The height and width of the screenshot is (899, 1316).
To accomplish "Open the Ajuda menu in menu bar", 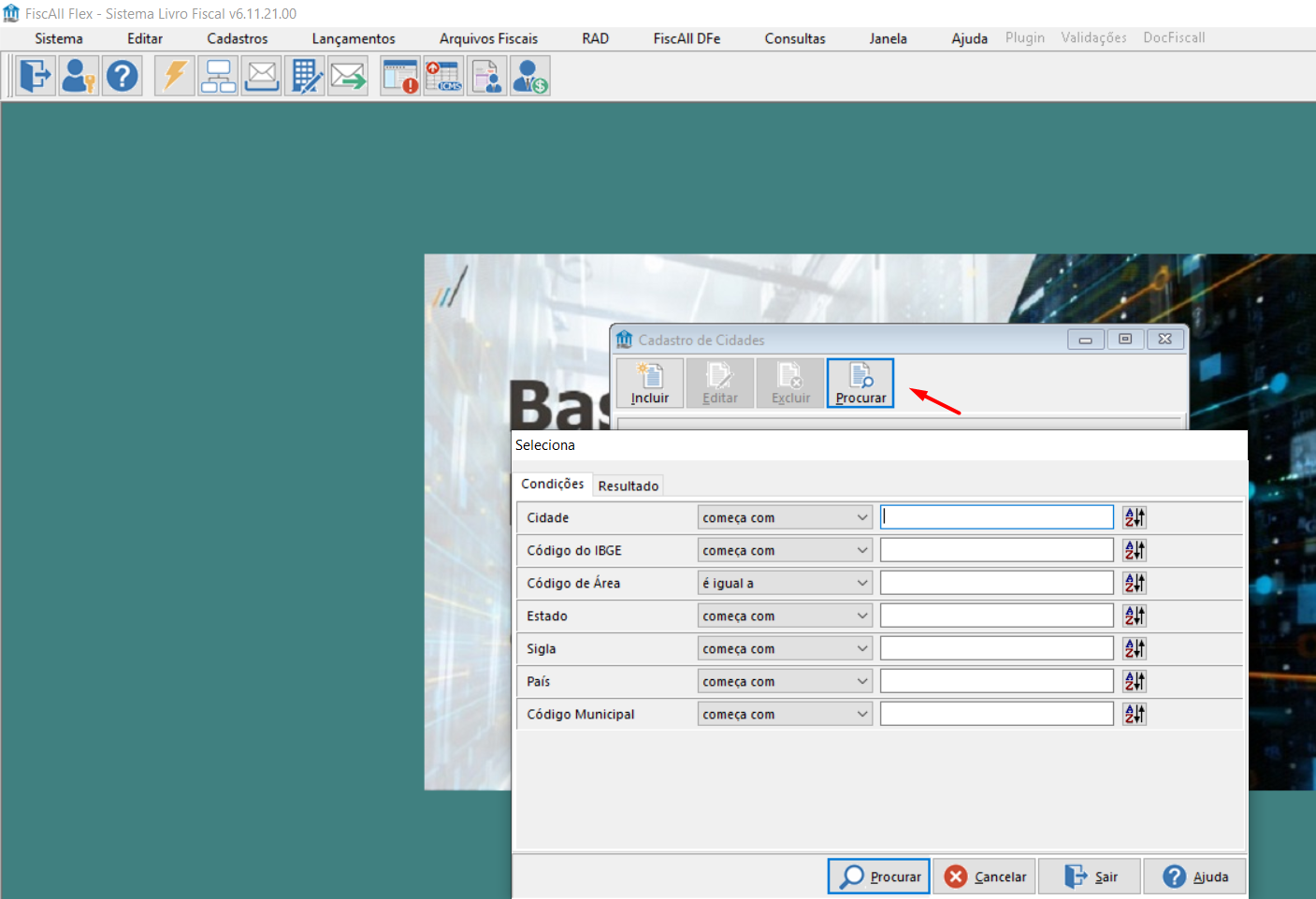I will [x=969, y=38].
